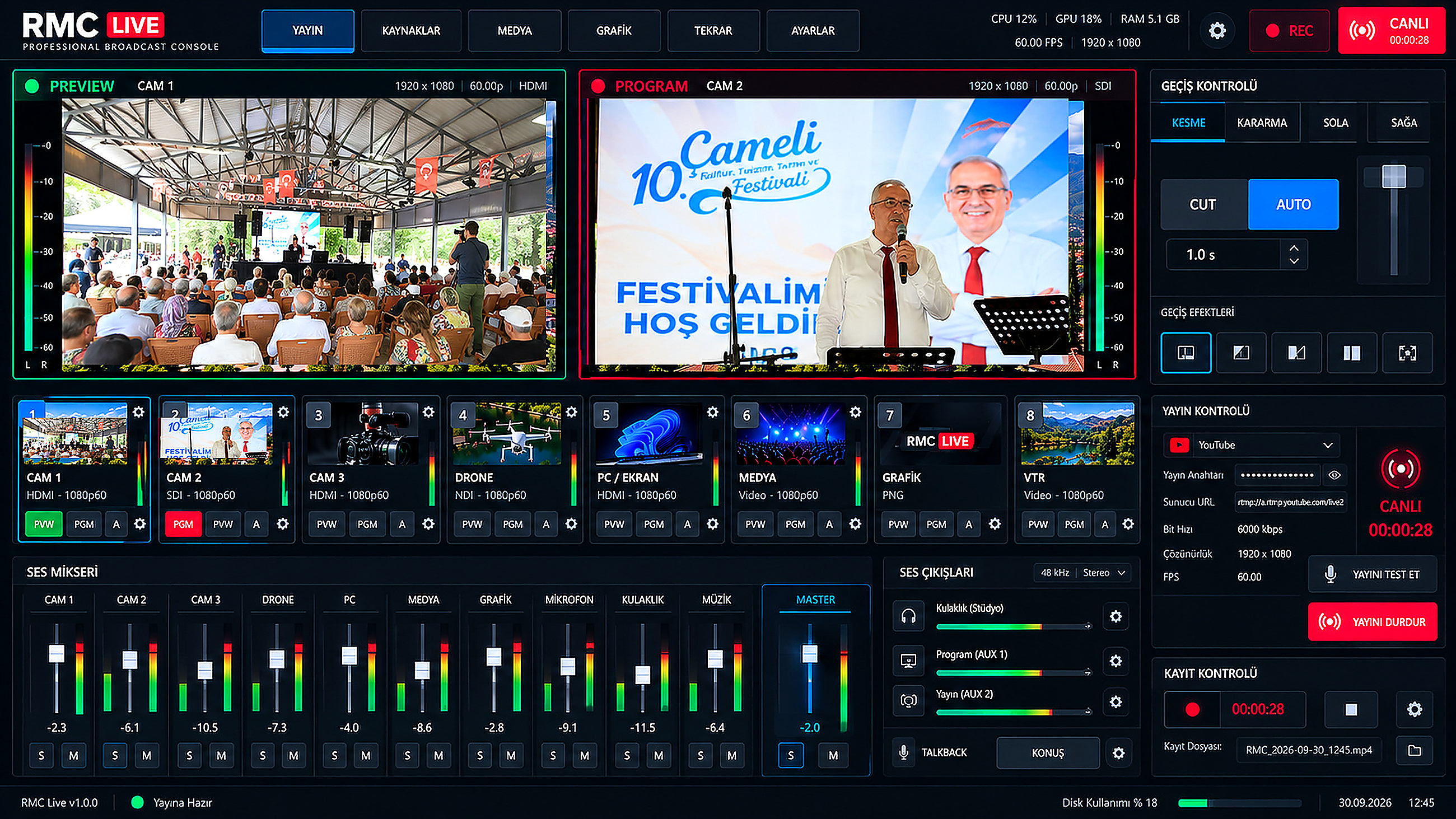Increase transition duration with up arrow
The image size is (1456, 819).
(x=1294, y=248)
